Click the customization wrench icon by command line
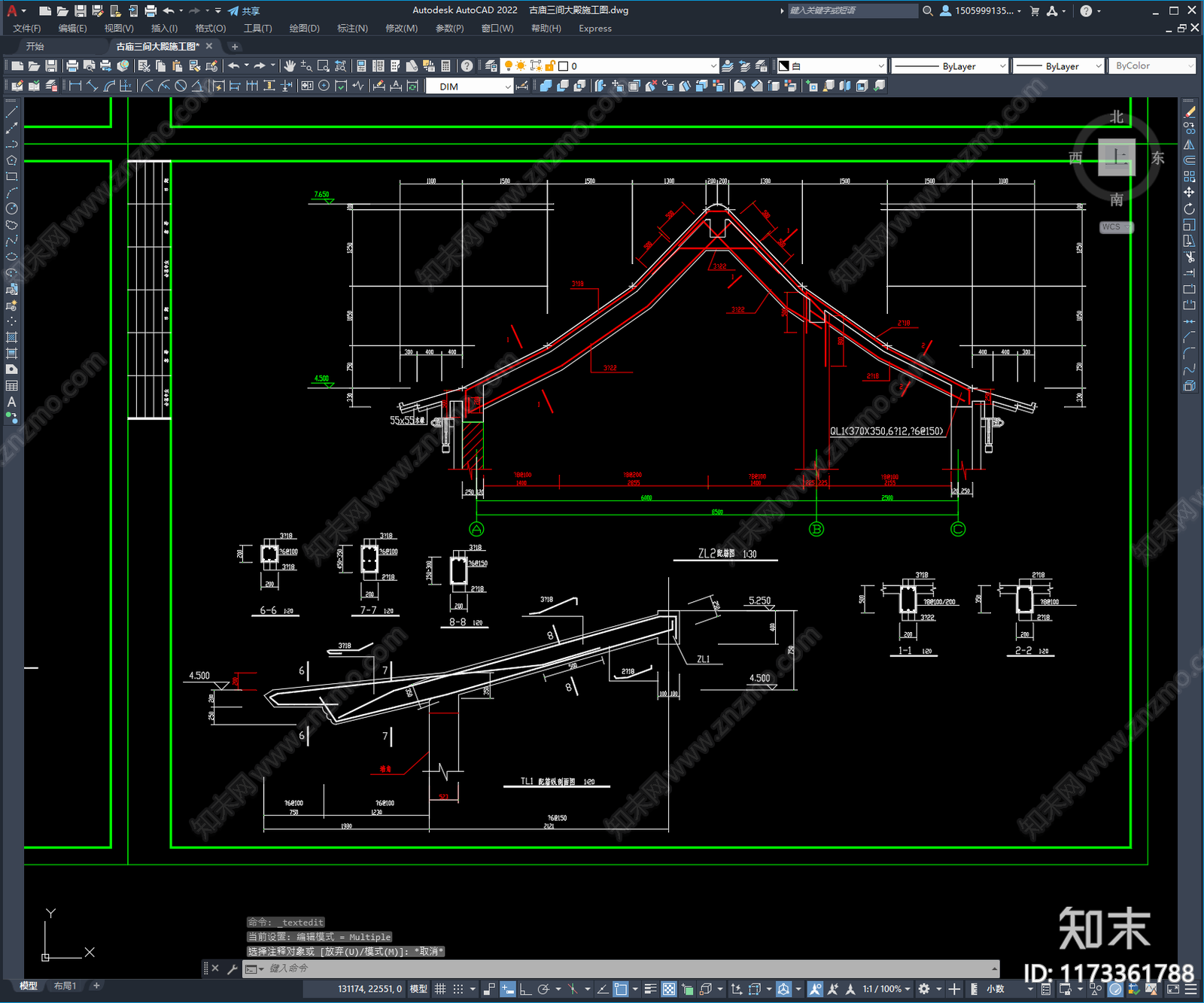The image size is (1204, 1003). coord(232,969)
